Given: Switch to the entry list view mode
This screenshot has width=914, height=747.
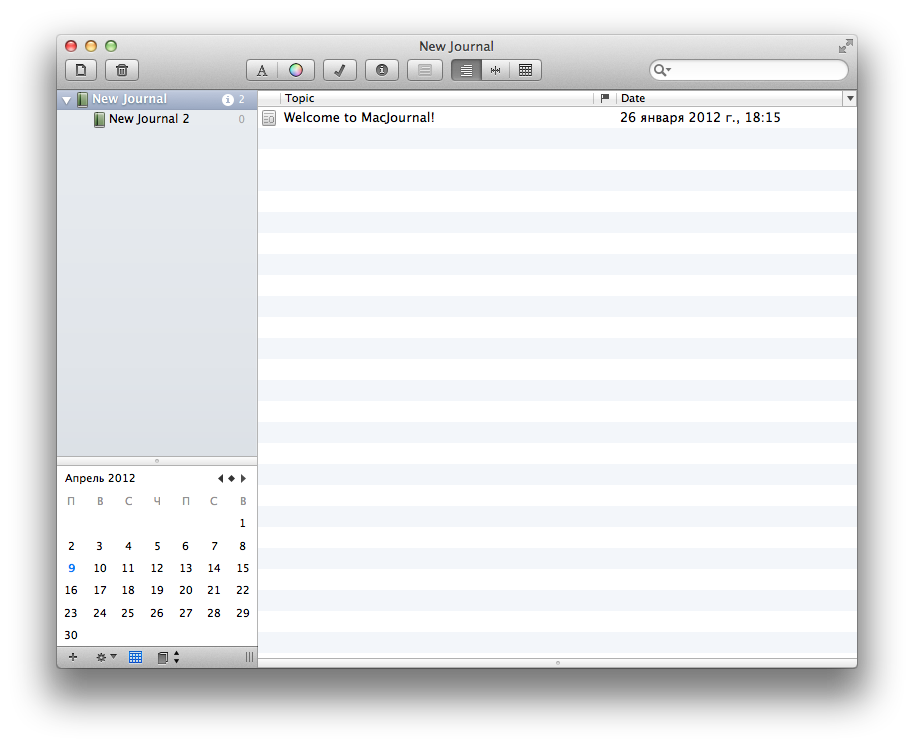Looking at the screenshot, I should tap(466, 71).
